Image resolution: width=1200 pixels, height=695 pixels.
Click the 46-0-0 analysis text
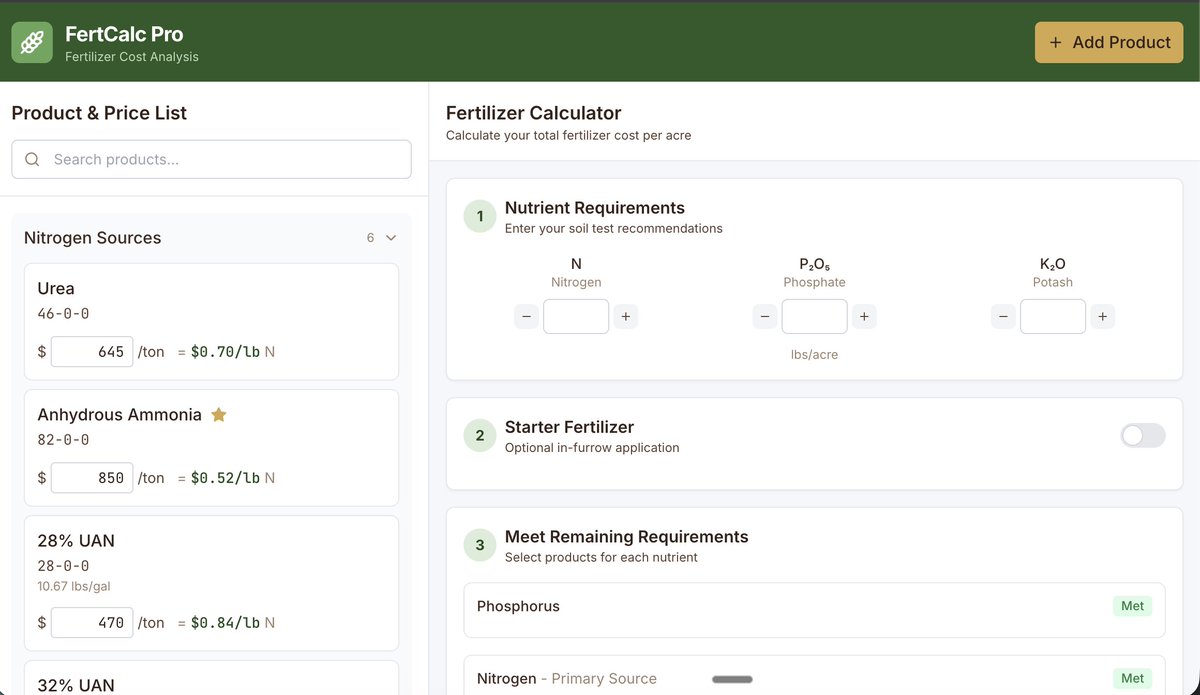point(63,314)
